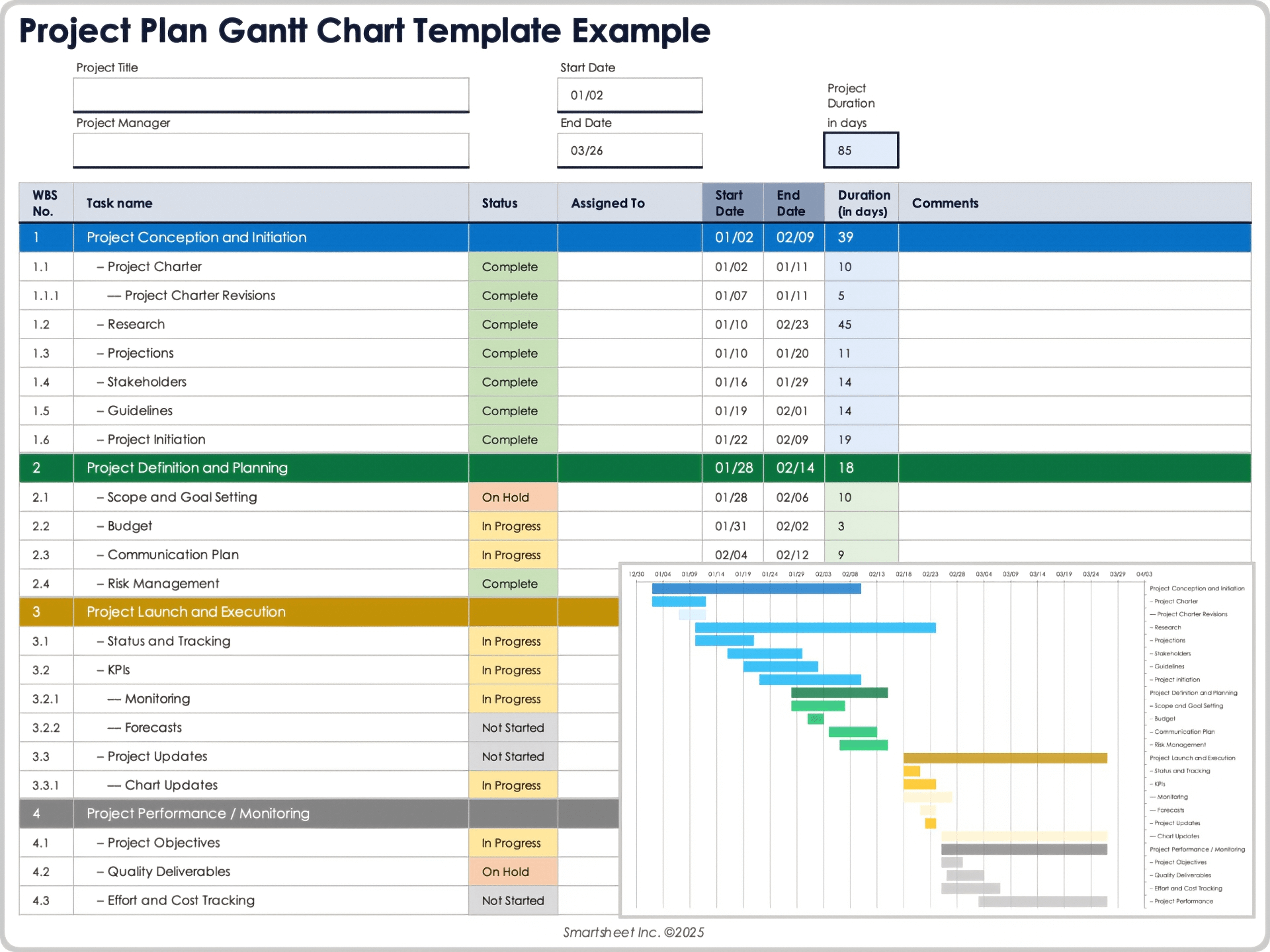Click the yellow Project Launch and Execution bar

(1005, 757)
